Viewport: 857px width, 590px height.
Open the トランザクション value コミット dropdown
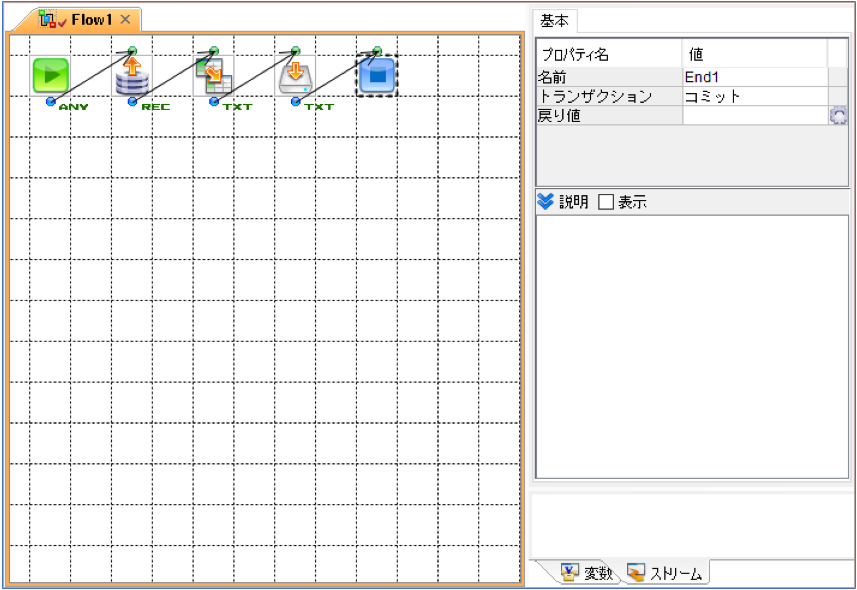(x=755, y=96)
